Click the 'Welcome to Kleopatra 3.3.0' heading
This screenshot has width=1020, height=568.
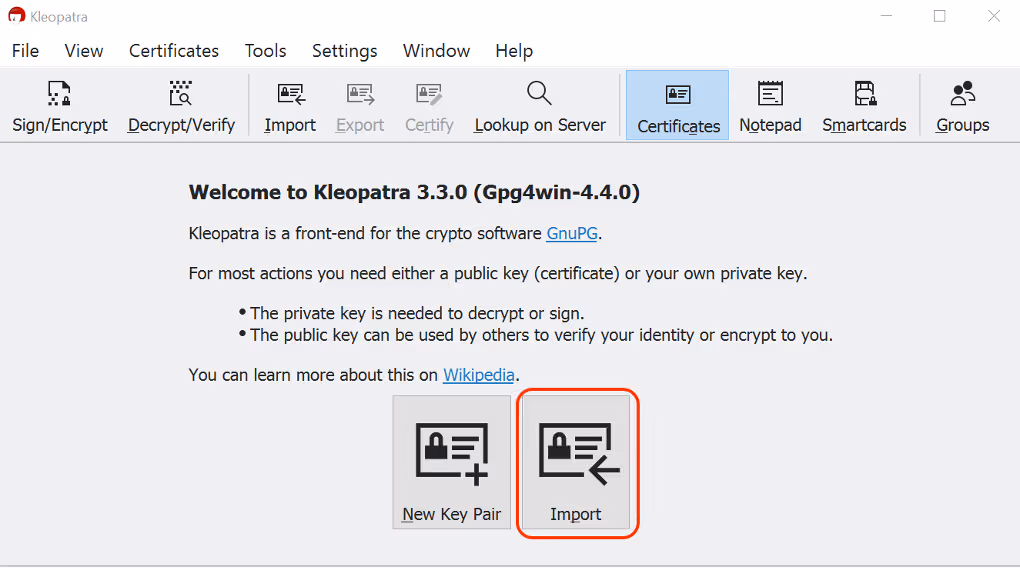coord(414,193)
